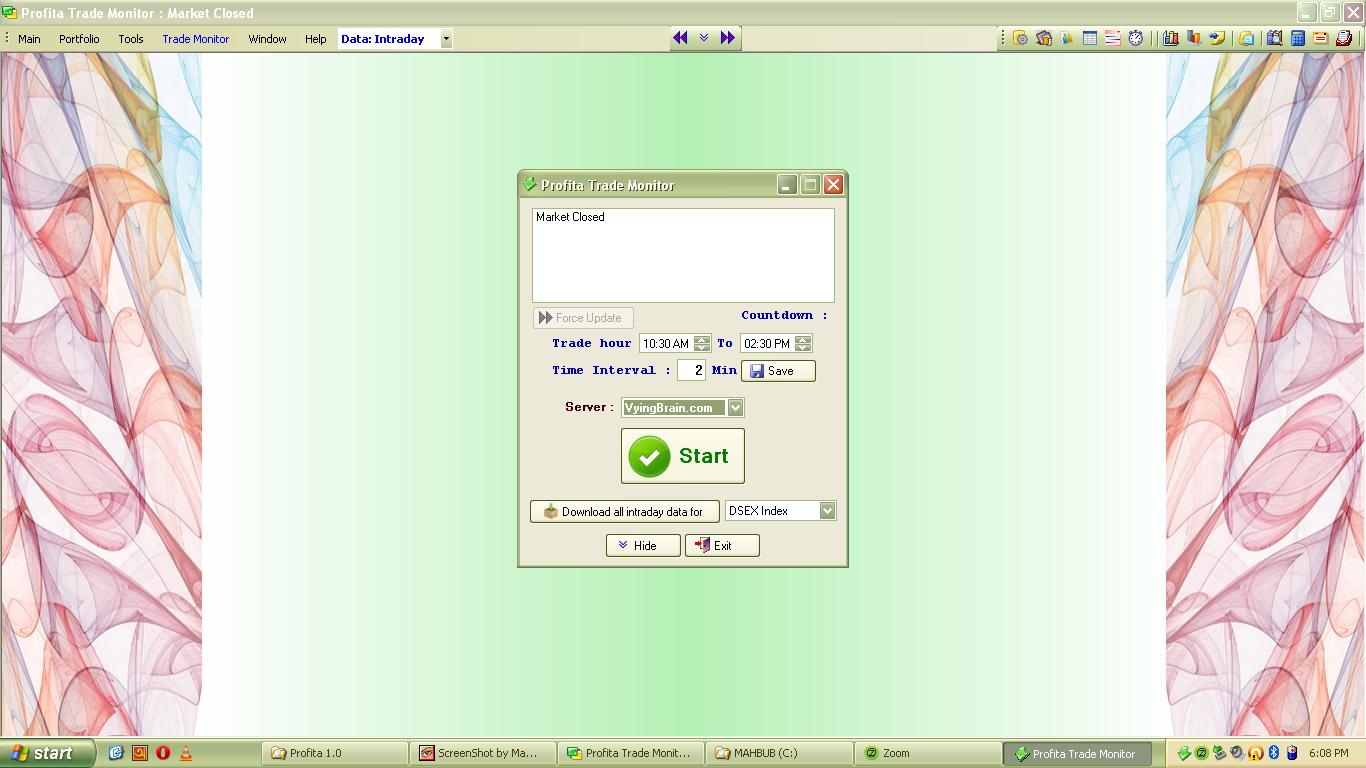
Task: Open the bar chart toolbar icon
Action: (1171, 38)
